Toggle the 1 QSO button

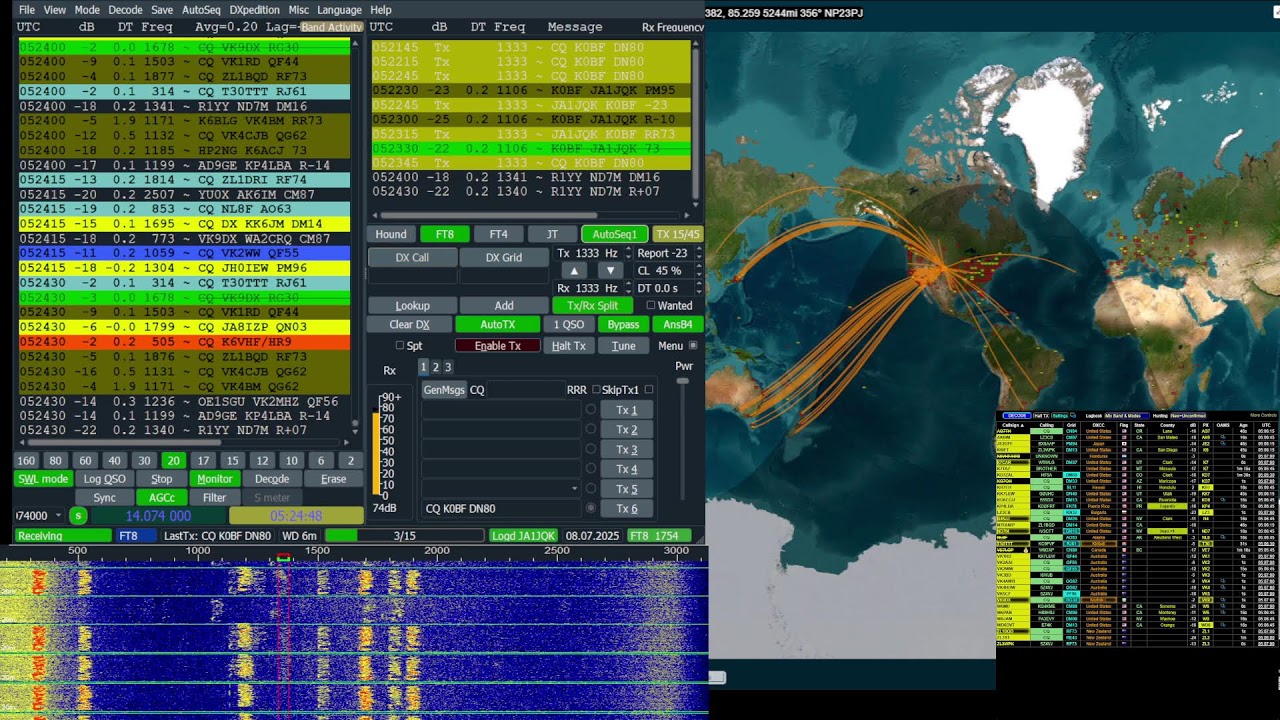coord(569,325)
